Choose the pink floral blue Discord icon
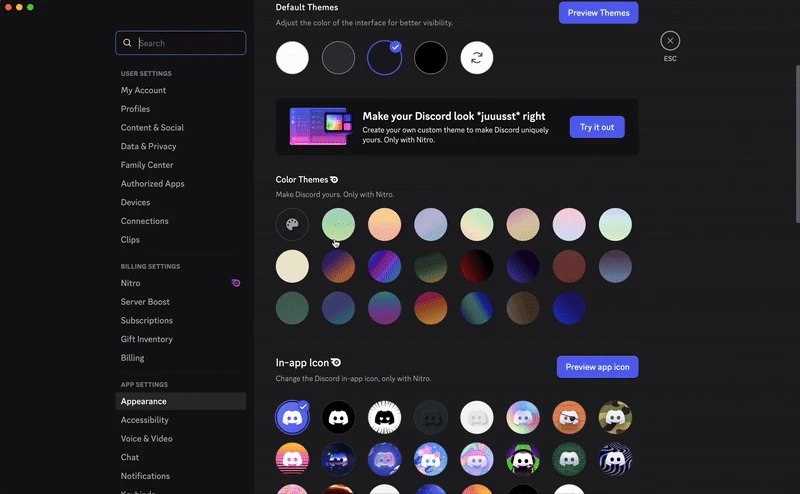Viewport: 800px width, 494px height. [431, 459]
